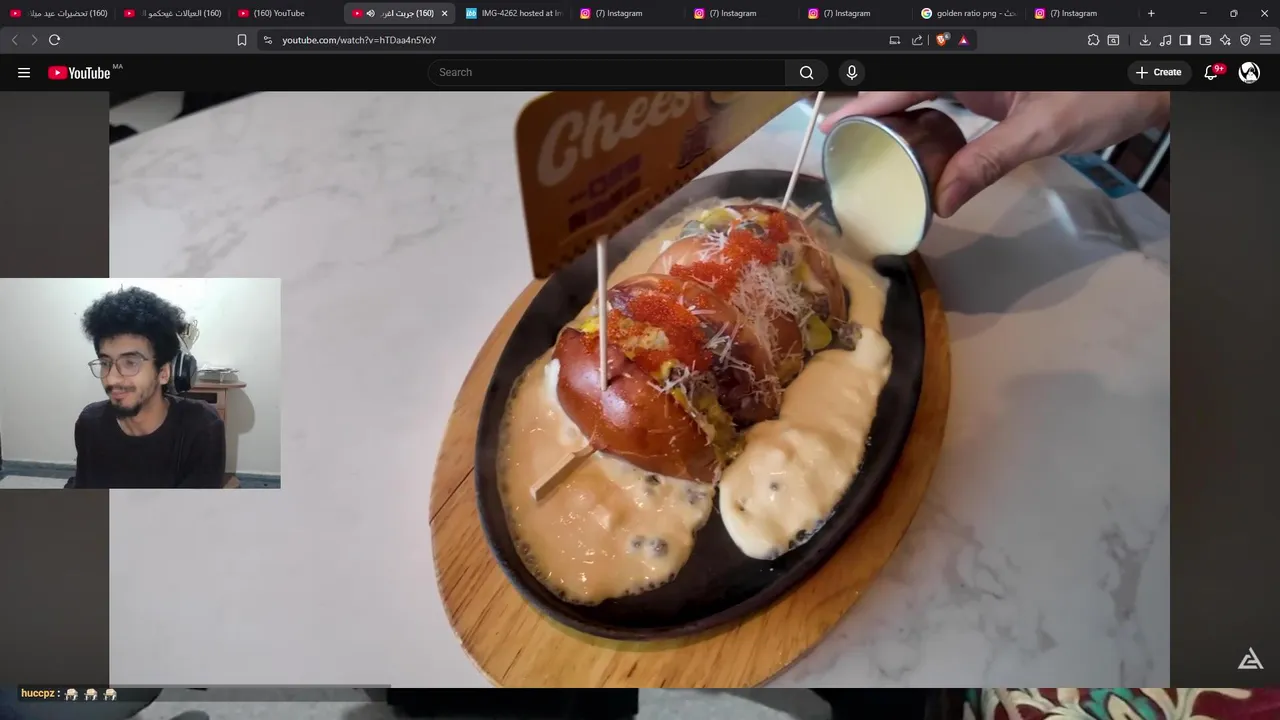Image resolution: width=1280 pixels, height=720 pixels.
Task: Click the address bar URL youtube.com/watch
Action: [359, 40]
